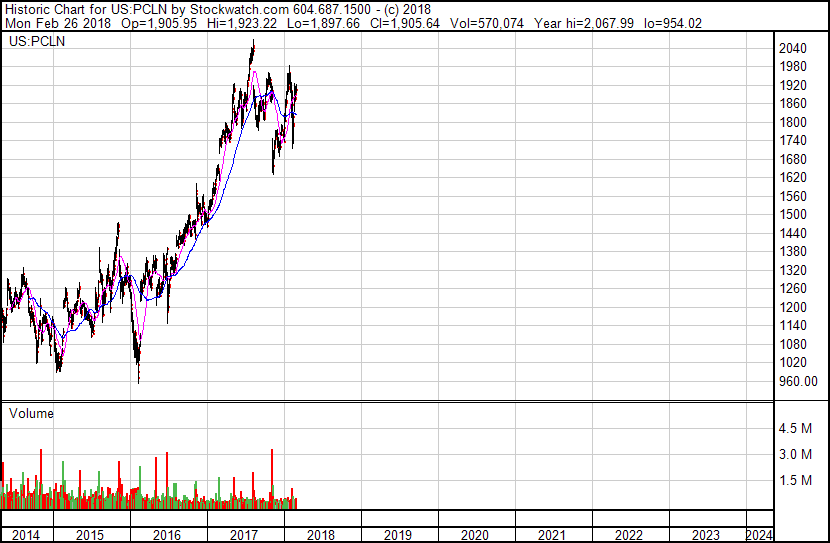The width and height of the screenshot is (830, 543).
Task: Click the 1920 price axis value
Action: click(x=793, y=85)
